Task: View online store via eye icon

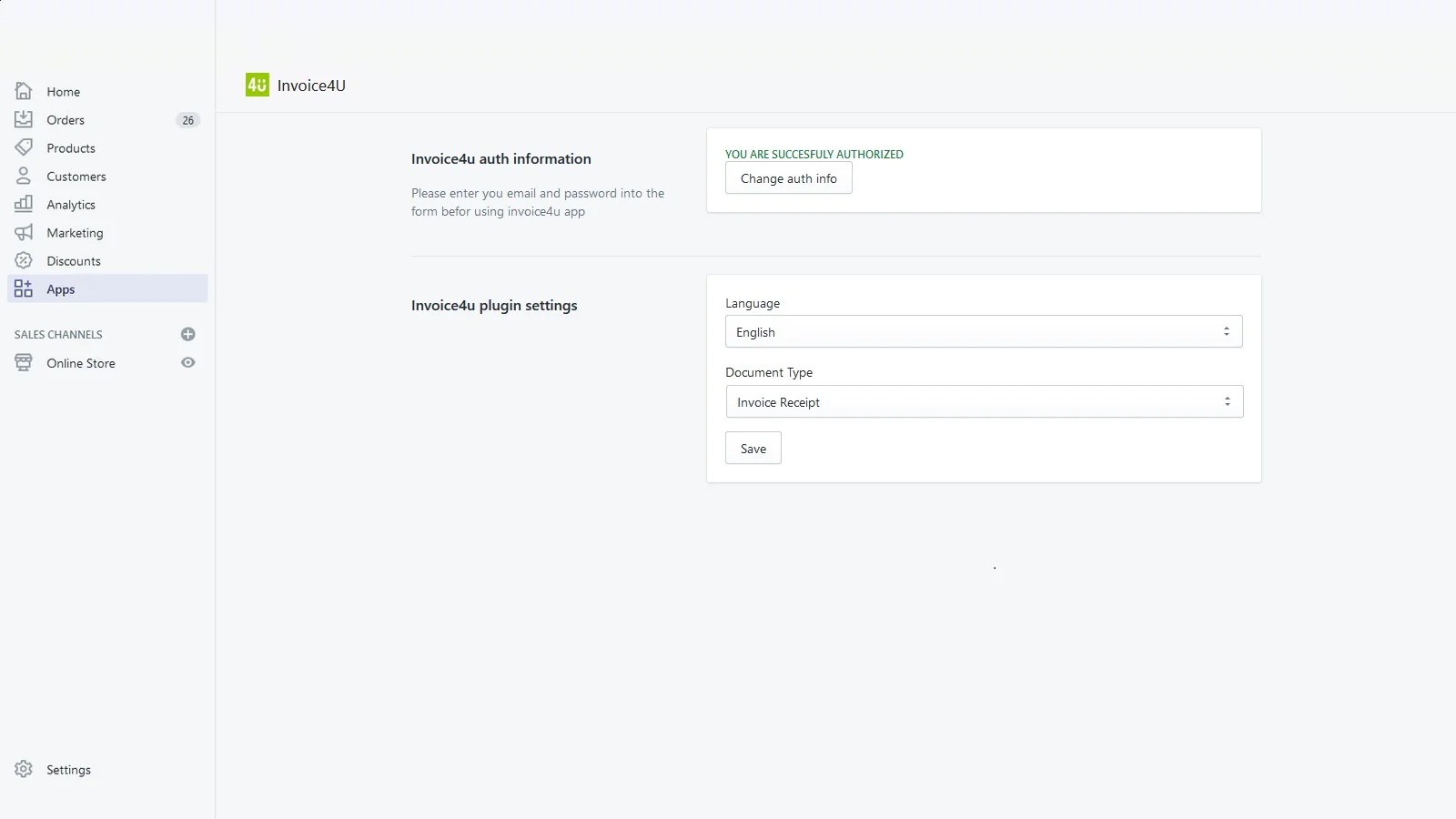Action: pos(188,362)
